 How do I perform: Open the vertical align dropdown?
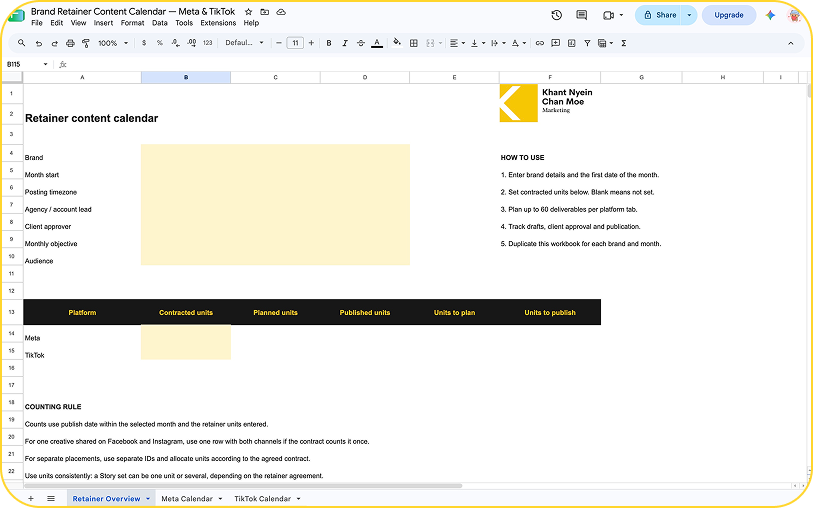point(477,43)
